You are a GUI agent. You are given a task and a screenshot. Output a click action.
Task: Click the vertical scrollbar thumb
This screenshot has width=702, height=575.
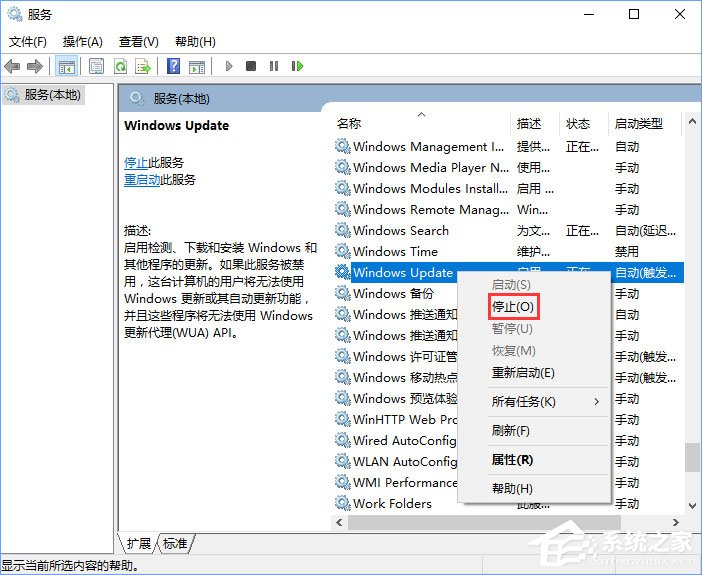pyautogui.click(x=692, y=458)
